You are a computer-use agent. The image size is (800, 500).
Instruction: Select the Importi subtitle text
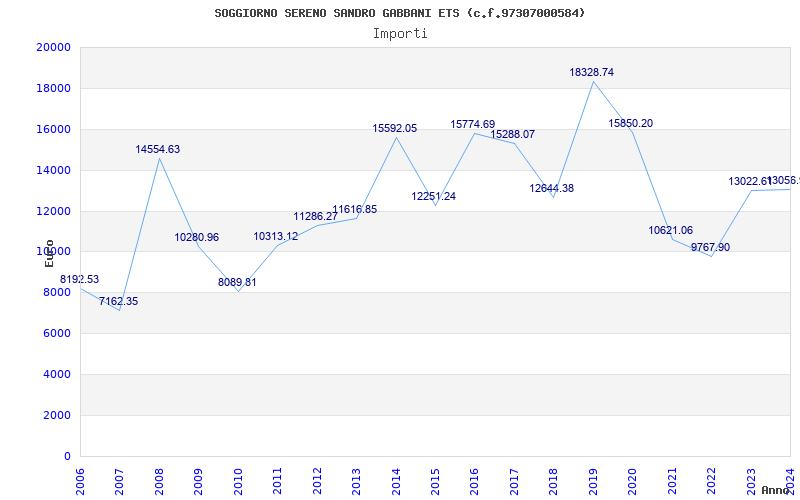pos(400,33)
